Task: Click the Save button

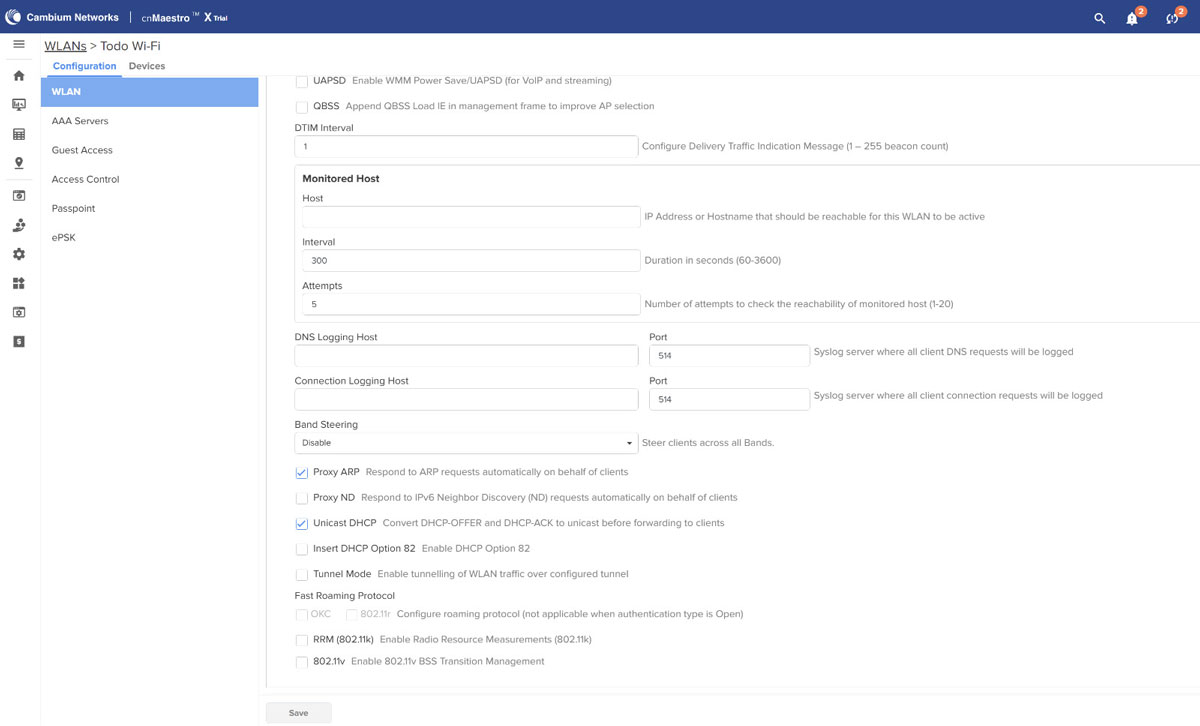Action: [298, 713]
